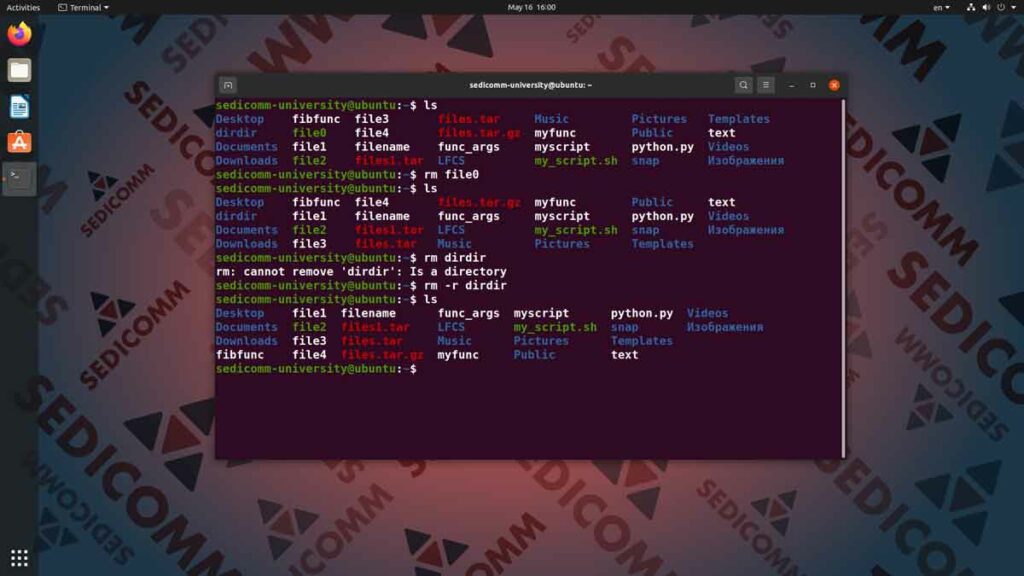Click 'my_script.sh' in the last ls listing

coord(554,327)
